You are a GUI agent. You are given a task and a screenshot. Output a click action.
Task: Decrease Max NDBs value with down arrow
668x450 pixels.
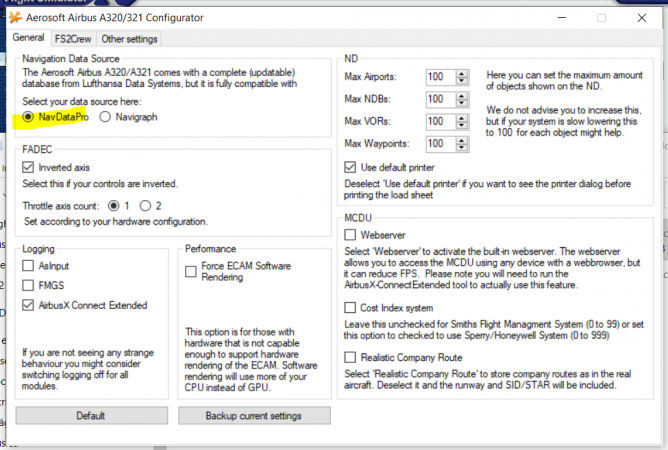pos(462,103)
